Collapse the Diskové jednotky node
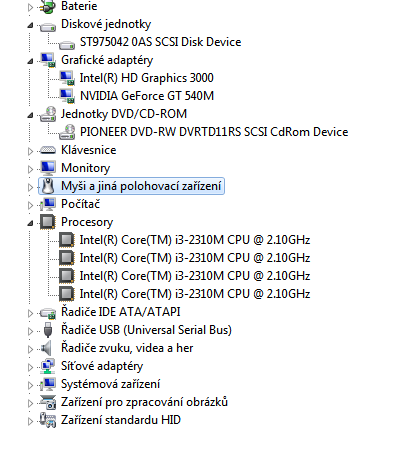 point(30,25)
